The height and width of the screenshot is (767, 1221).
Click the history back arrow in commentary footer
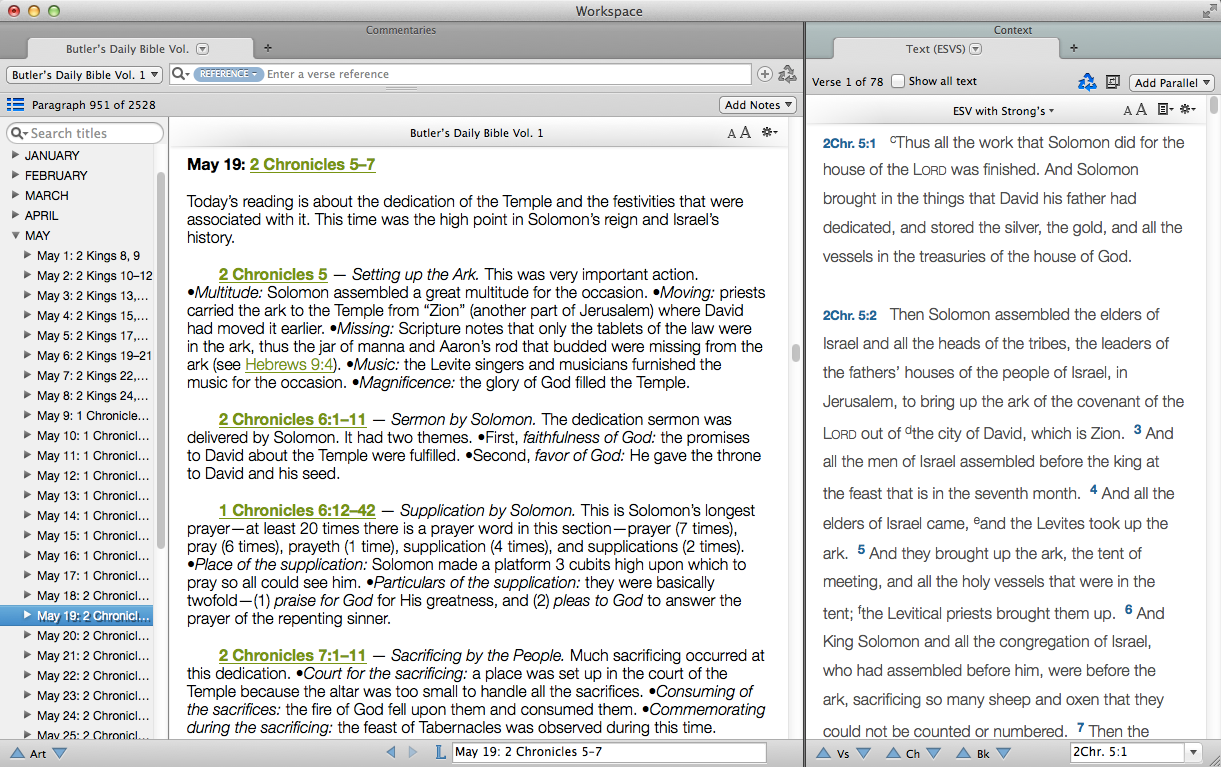[x=391, y=752]
